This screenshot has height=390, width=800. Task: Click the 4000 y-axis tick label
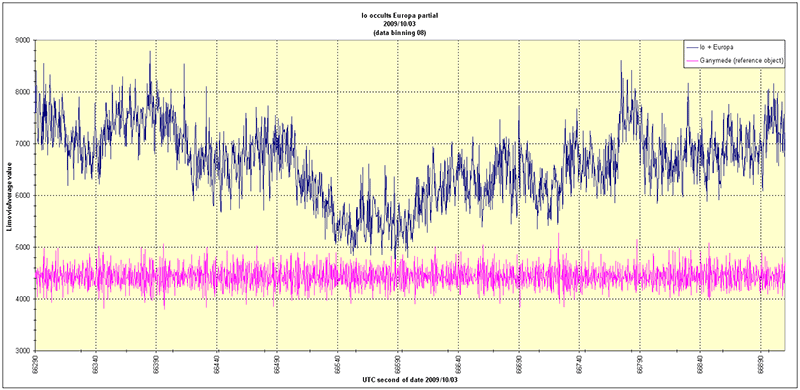23,299
